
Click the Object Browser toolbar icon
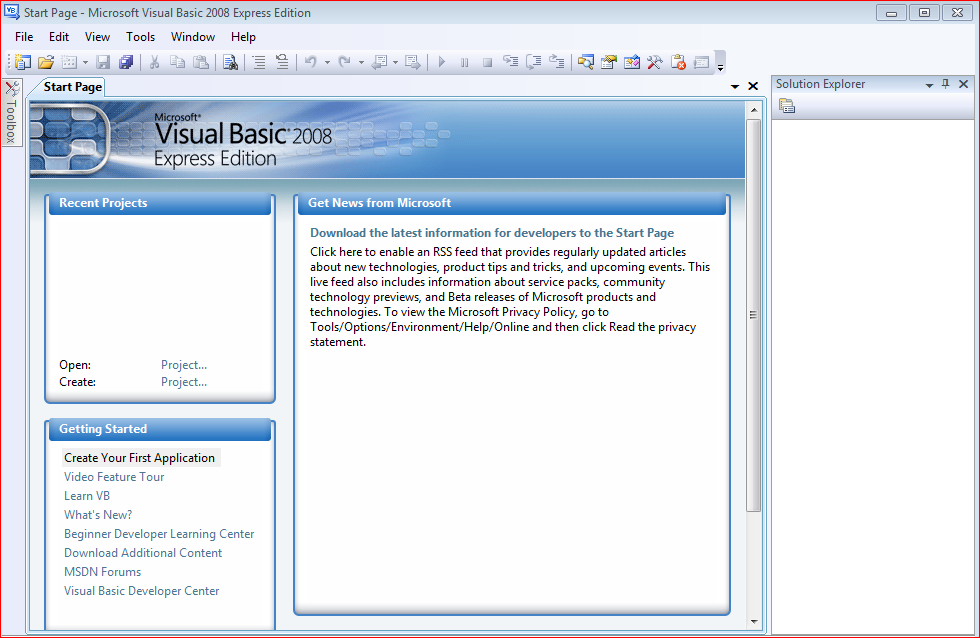point(632,62)
